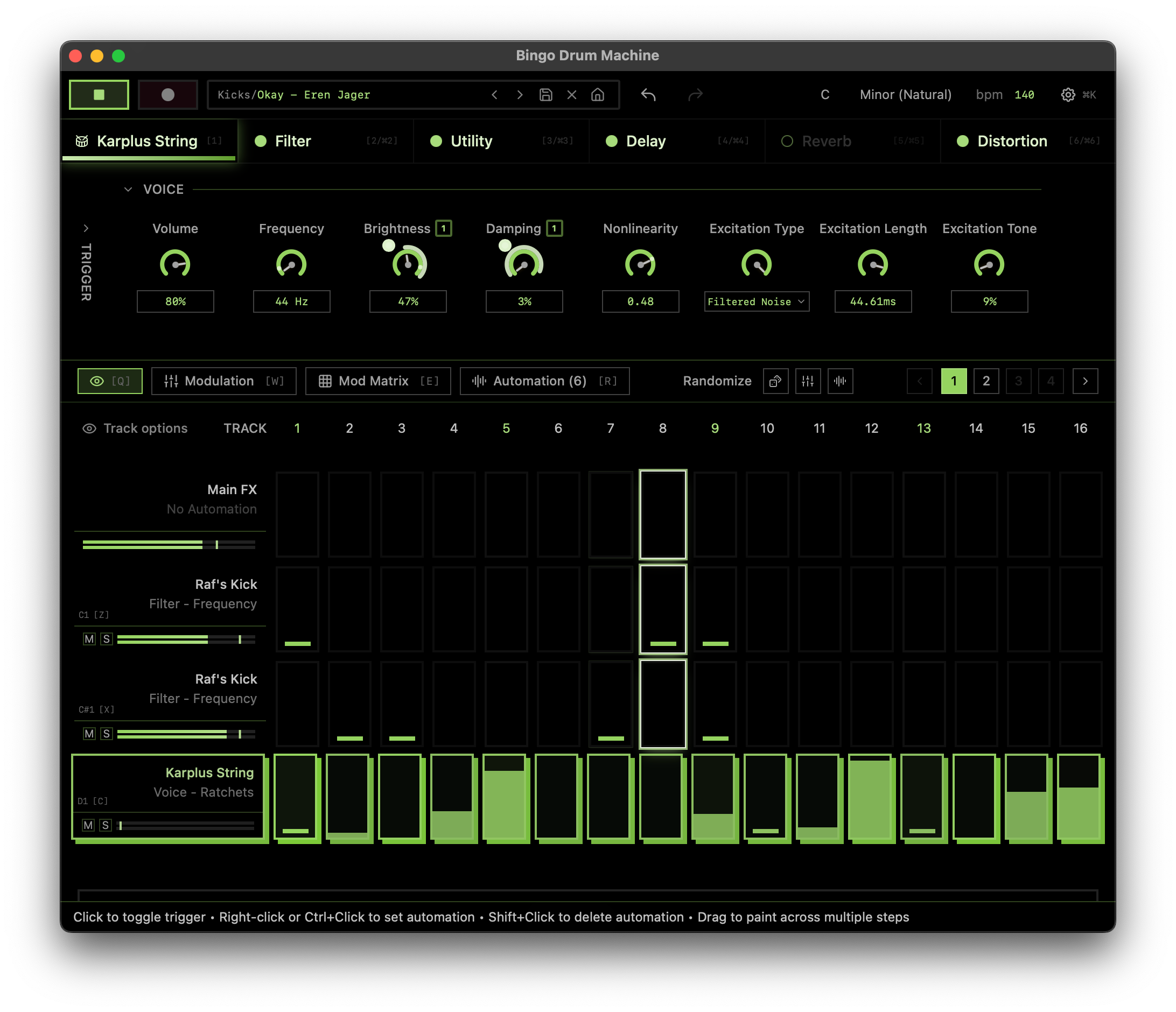Click the undo arrow icon
This screenshot has height=1012, width=1176.
[x=648, y=95]
